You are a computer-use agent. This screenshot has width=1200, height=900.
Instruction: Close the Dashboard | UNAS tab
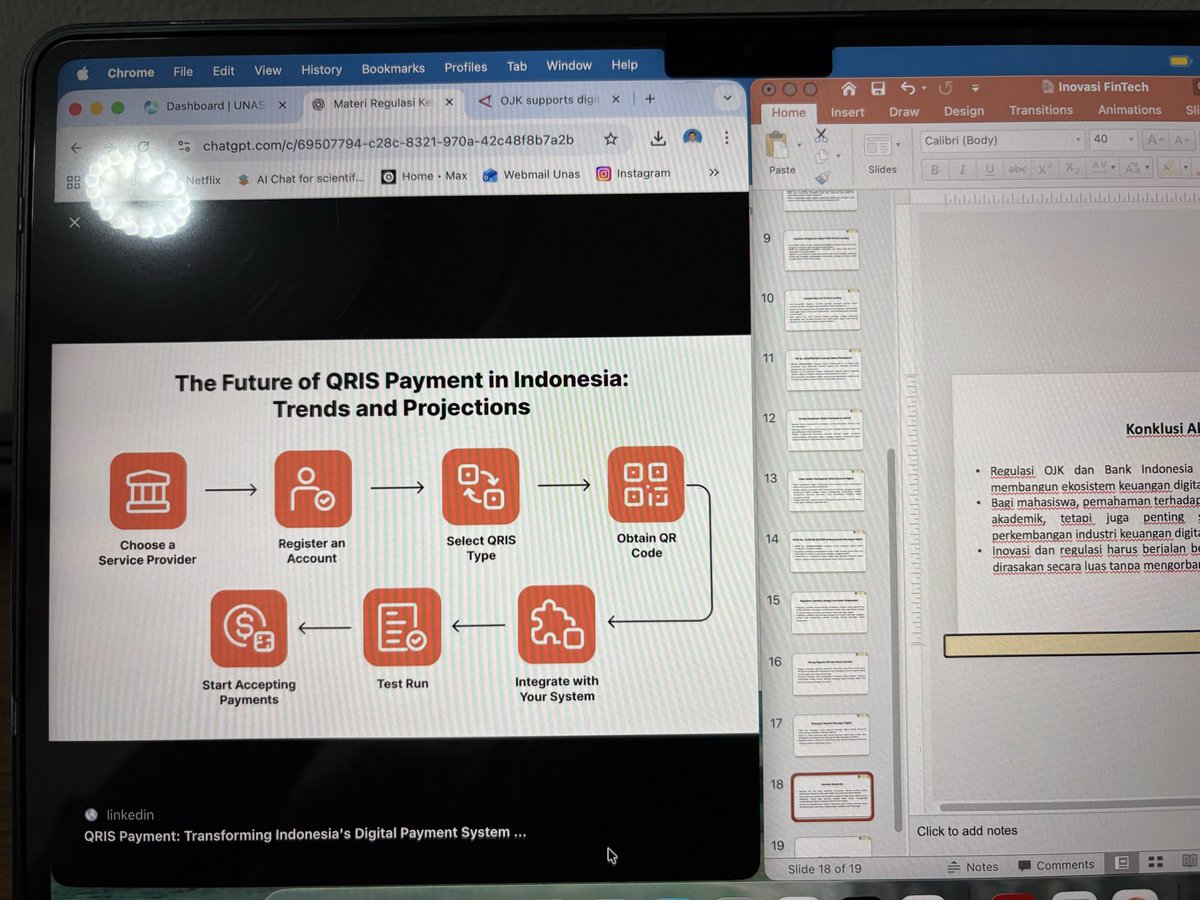pyautogui.click(x=282, y=104)
